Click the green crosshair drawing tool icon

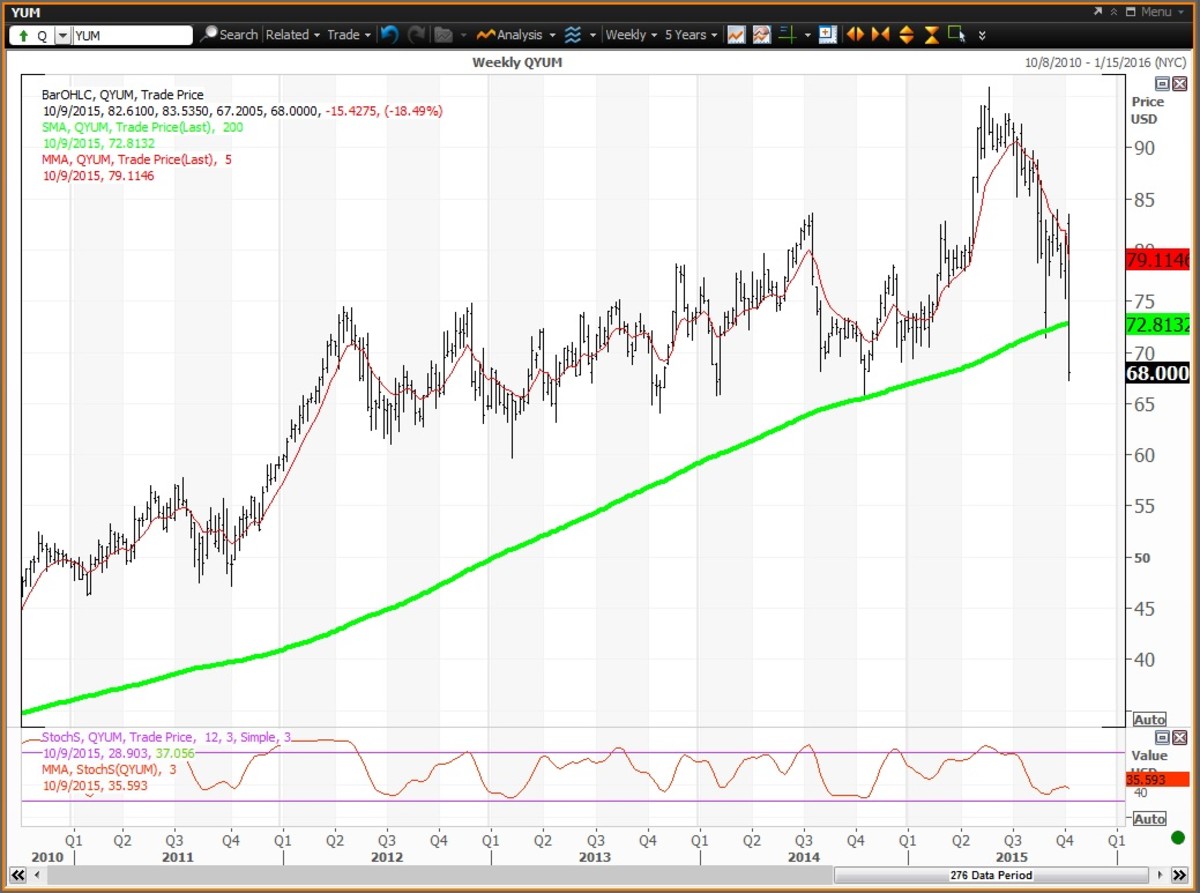pos(789,34)
